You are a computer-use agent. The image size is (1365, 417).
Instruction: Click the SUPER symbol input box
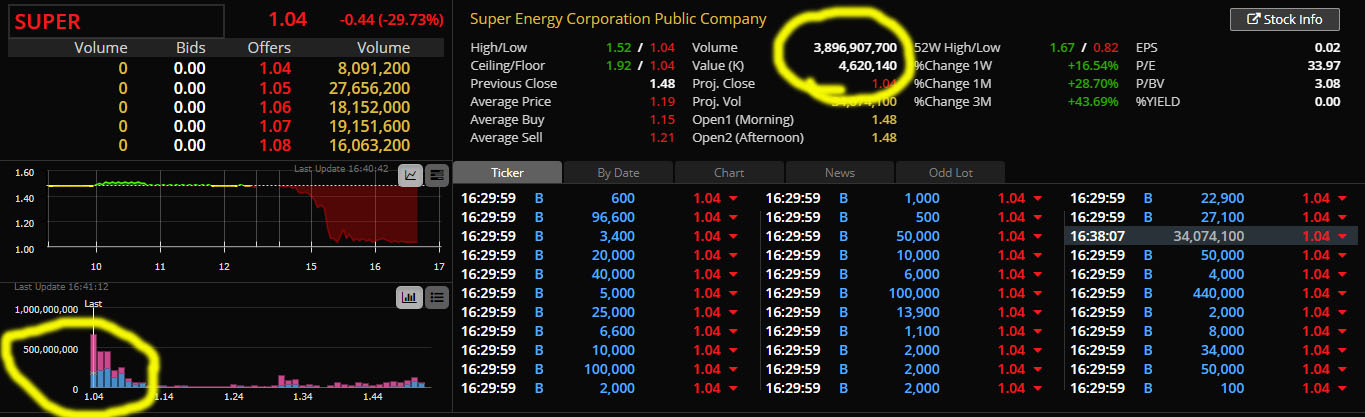(x=116, y=21)
